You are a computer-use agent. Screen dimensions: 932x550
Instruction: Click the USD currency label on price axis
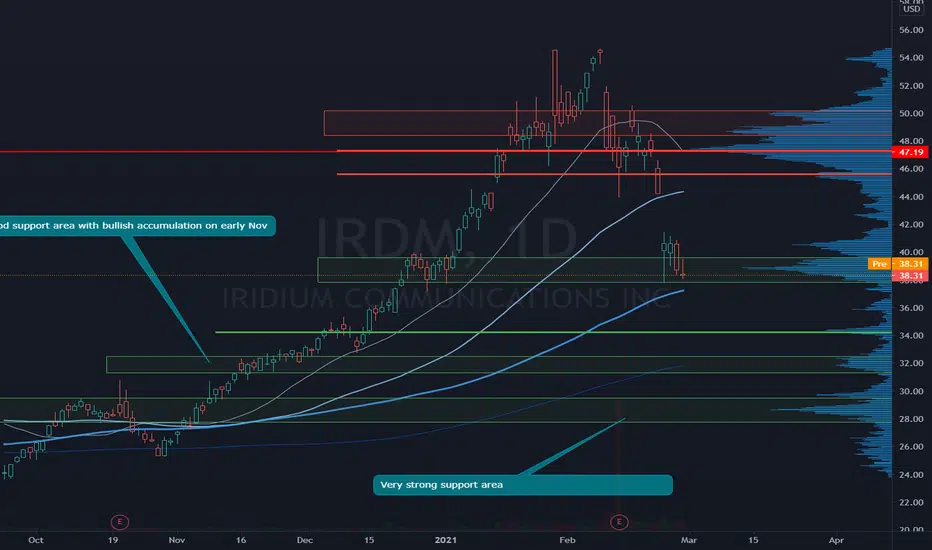(x=911, y=9)
